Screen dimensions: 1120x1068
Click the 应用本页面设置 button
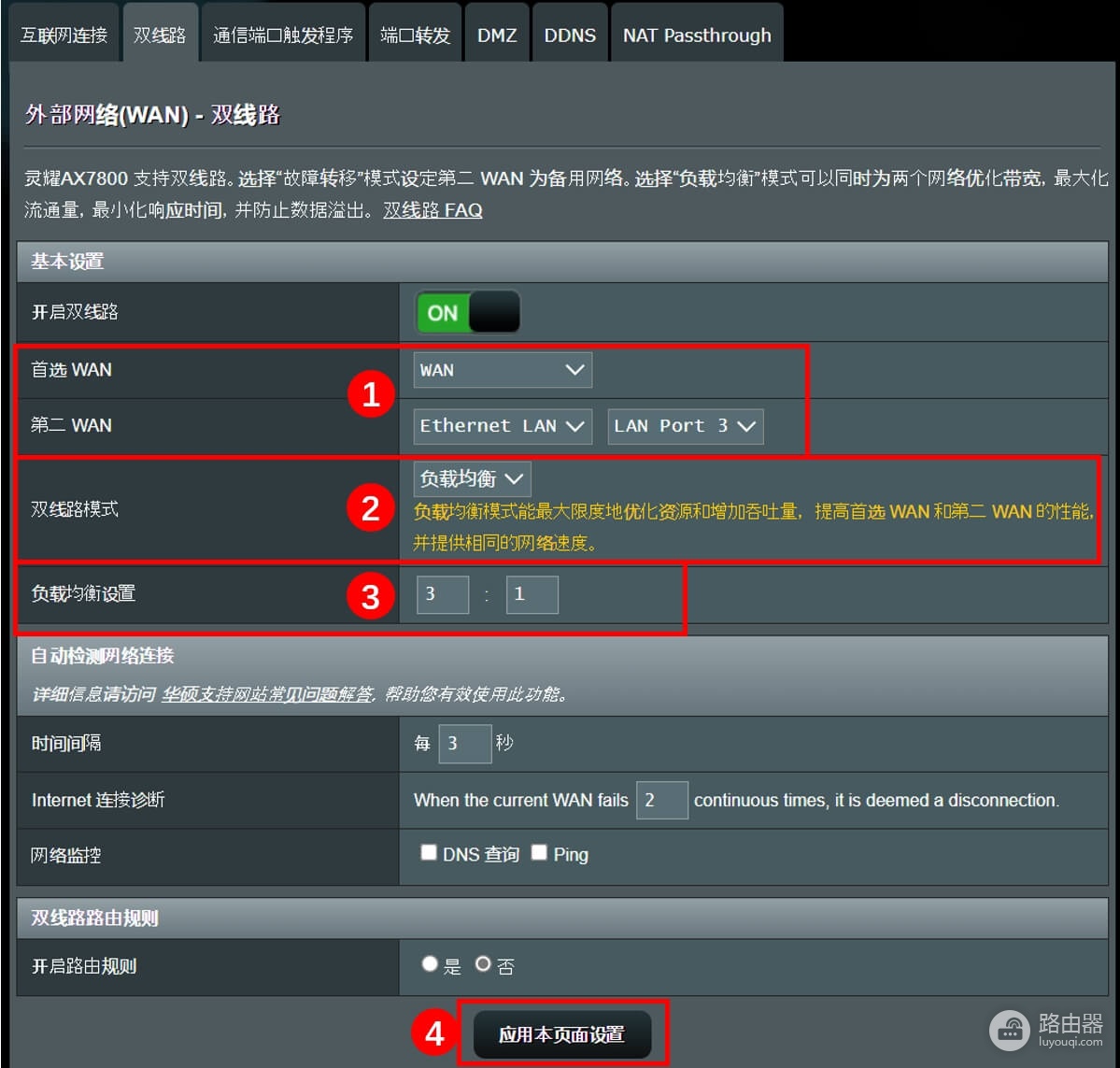(562, 1034)
